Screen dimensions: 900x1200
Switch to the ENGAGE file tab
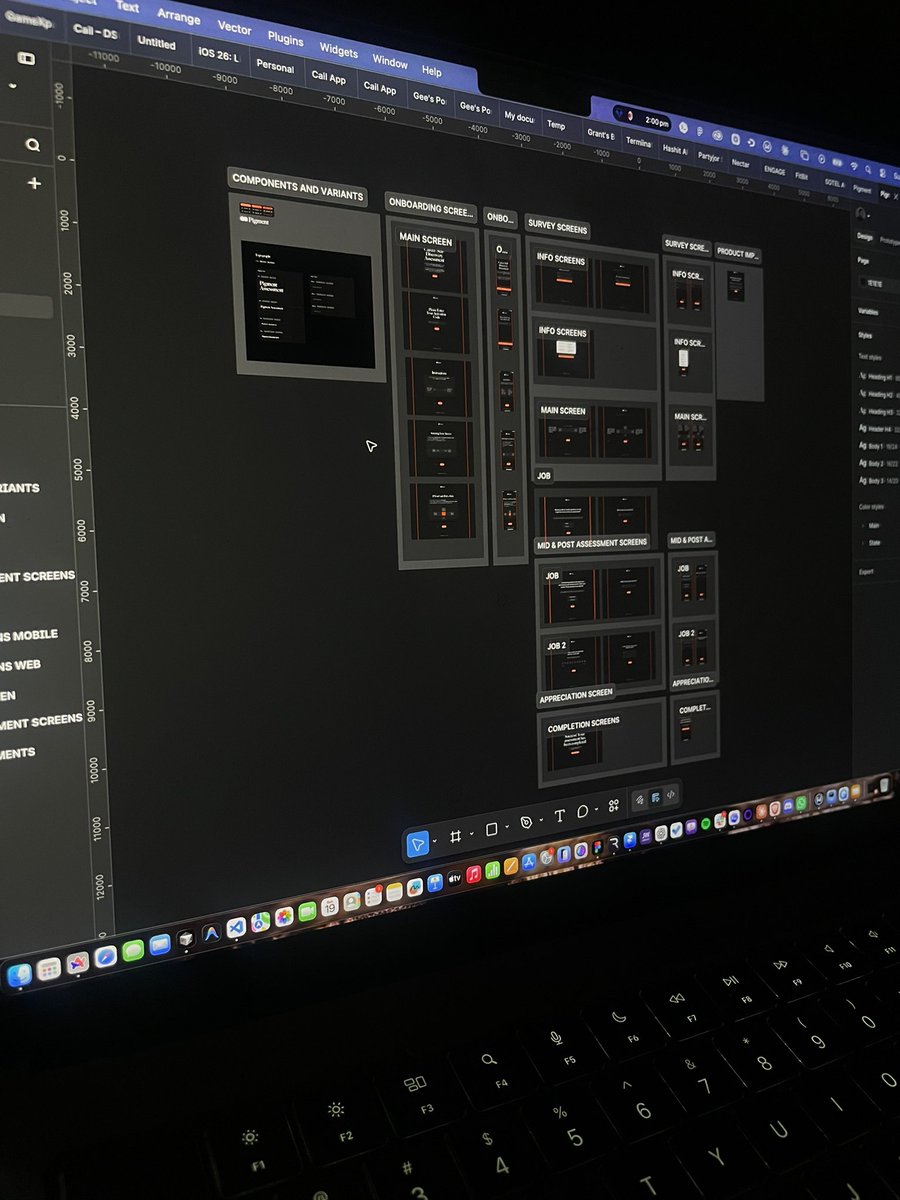(774, 171)
